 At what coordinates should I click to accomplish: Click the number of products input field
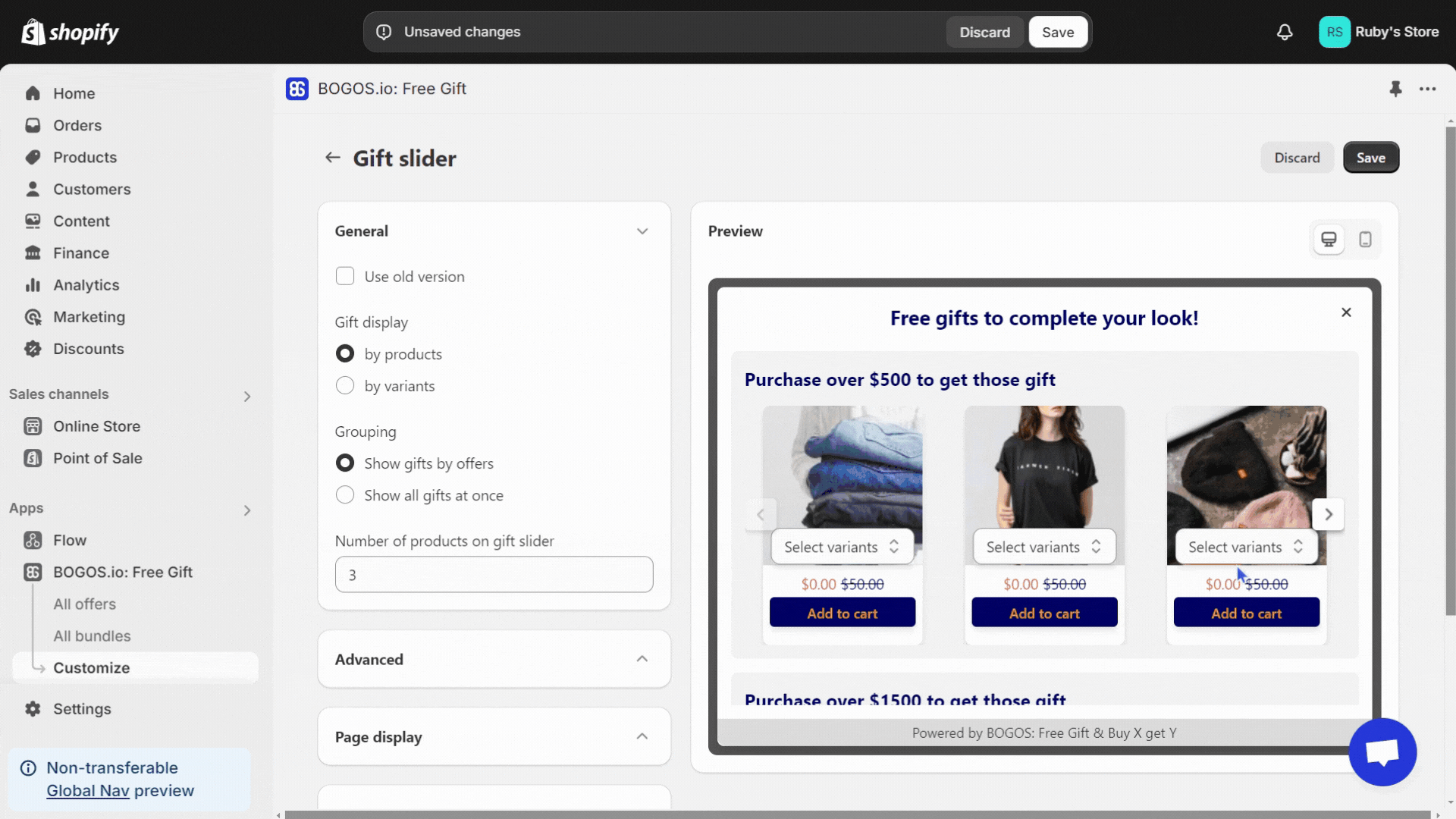coord(494,574)
